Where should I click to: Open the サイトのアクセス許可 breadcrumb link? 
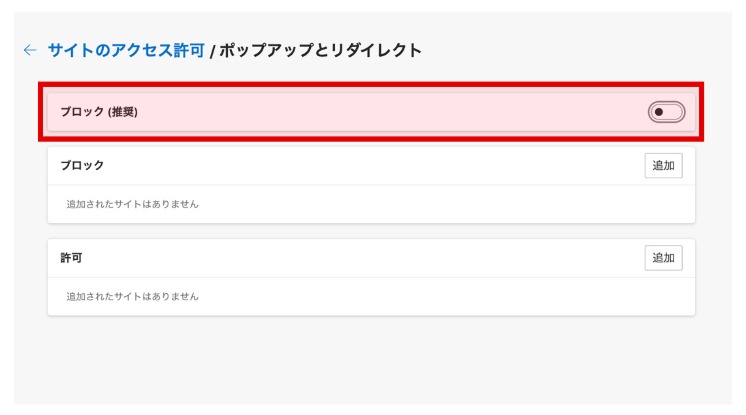coord(125,50)
